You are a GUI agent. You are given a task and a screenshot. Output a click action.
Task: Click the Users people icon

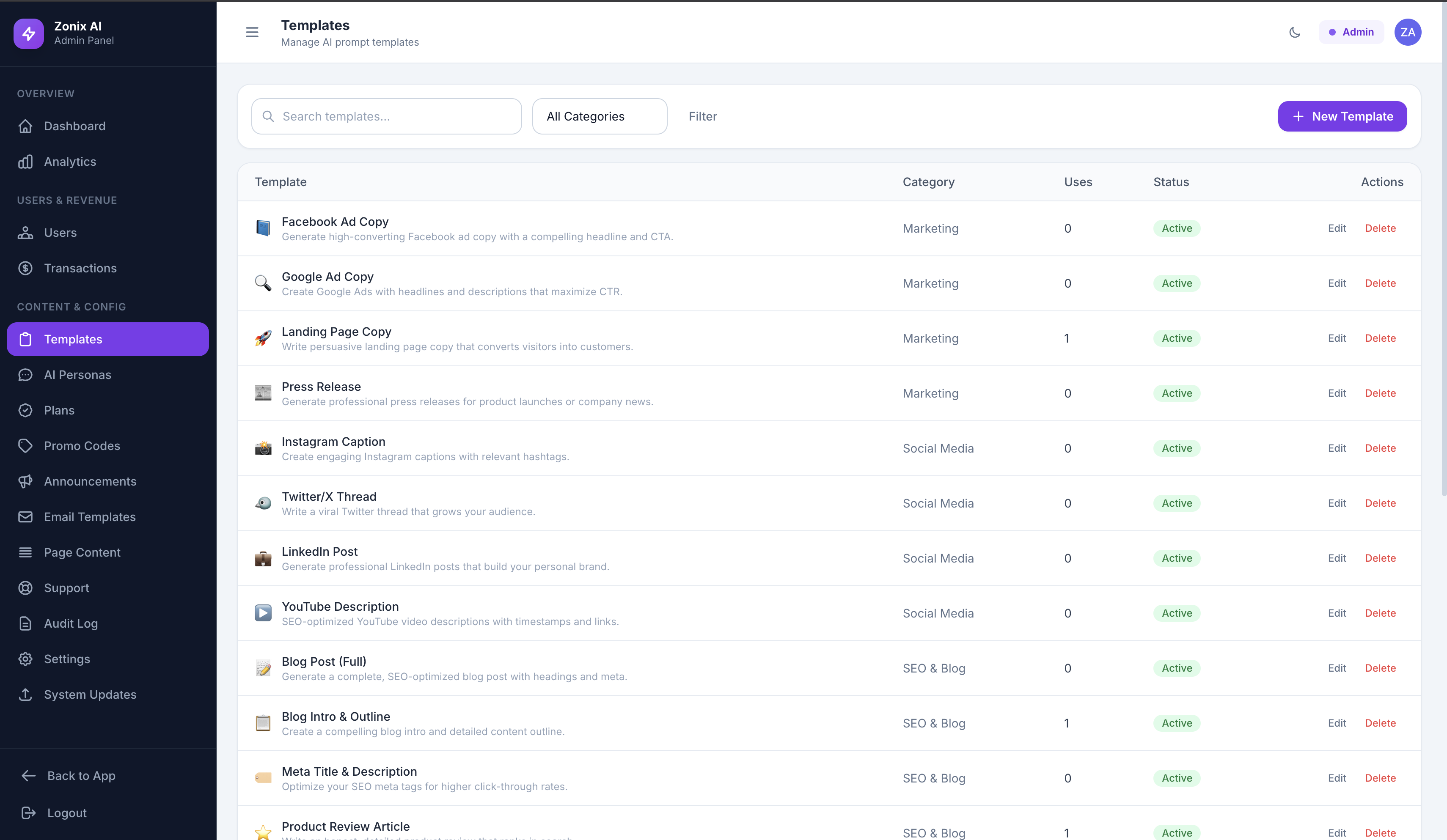(x=25, y=233)
